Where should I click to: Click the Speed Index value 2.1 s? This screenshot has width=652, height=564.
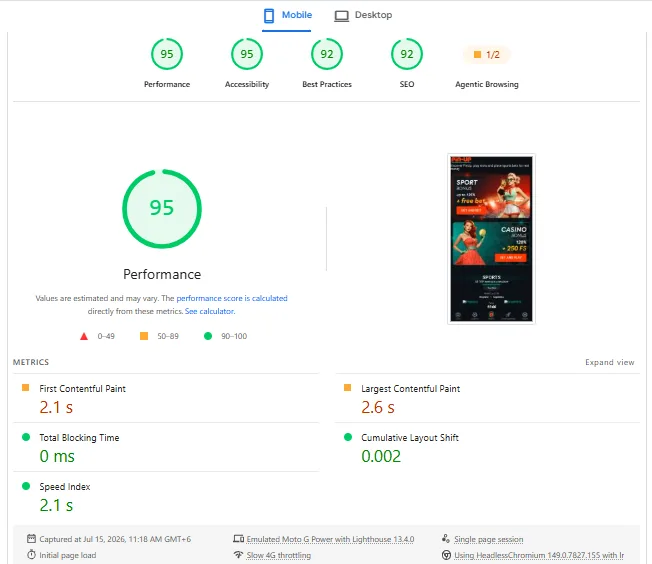coord(56,505)
